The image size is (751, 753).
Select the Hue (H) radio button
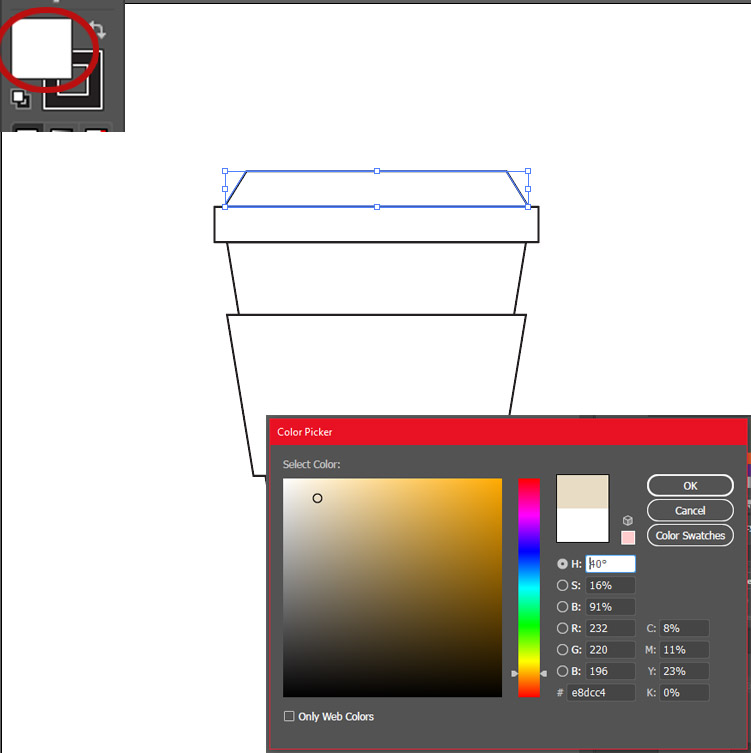(x=562, y=564)
